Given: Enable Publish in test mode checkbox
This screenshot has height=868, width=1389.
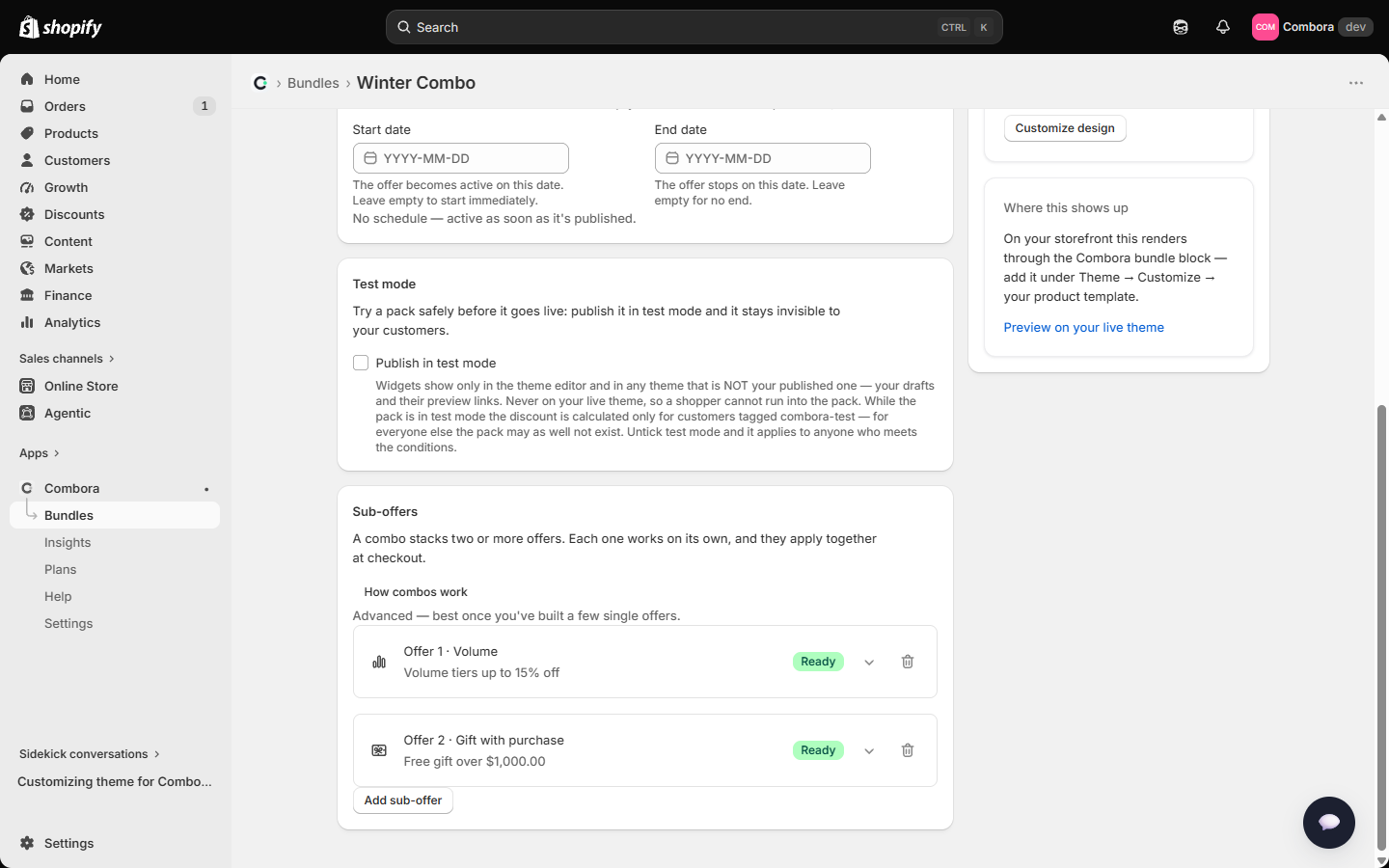Looking at the screenshot, I should [361, 363].
